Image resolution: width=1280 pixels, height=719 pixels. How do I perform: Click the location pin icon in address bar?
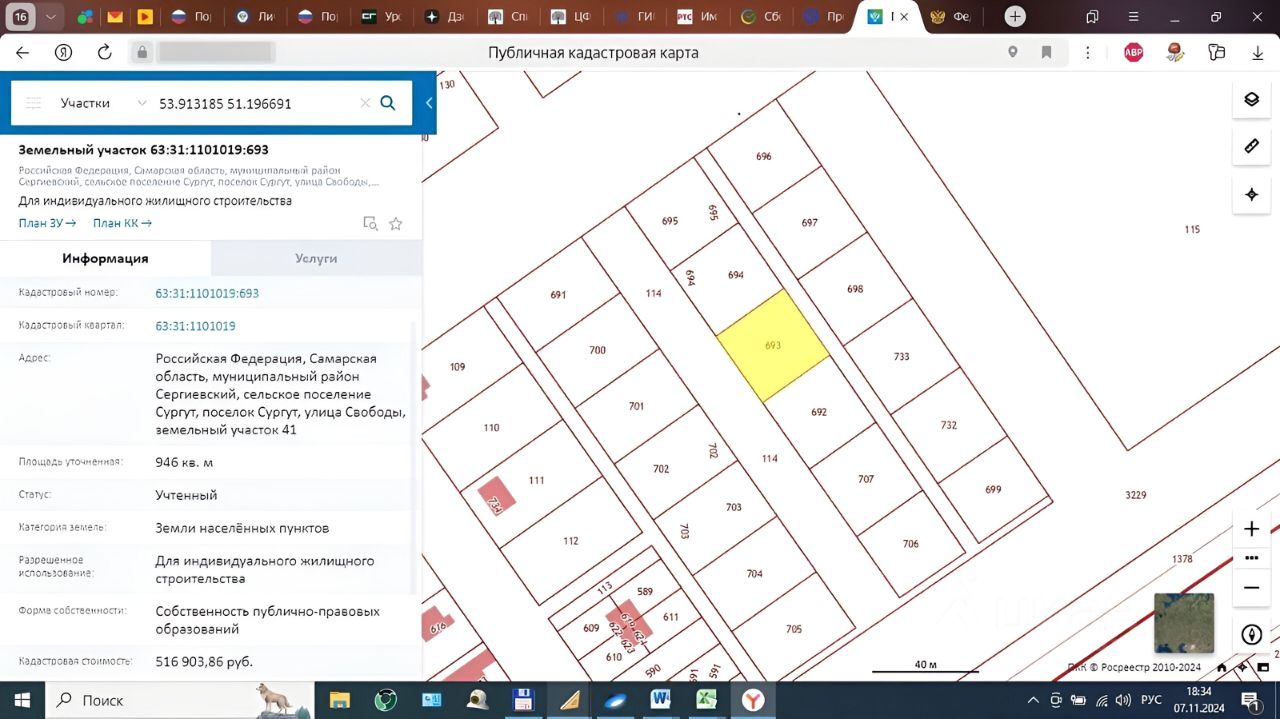(1012, 53)
